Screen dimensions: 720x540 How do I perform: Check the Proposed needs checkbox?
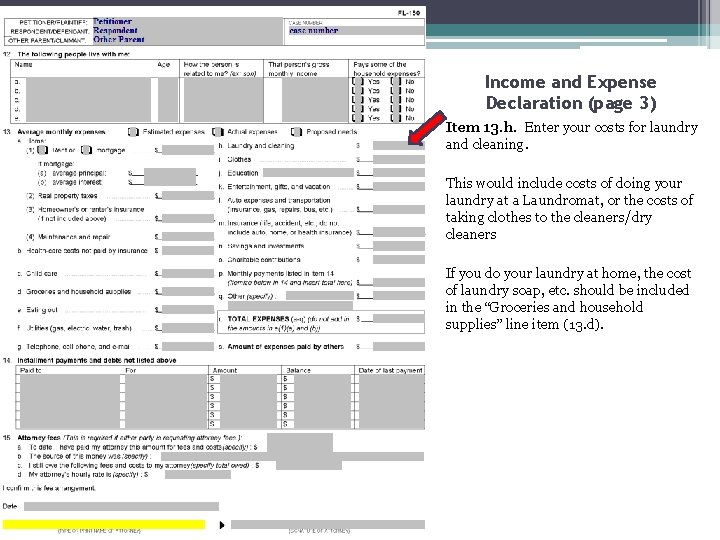[296, 132]
